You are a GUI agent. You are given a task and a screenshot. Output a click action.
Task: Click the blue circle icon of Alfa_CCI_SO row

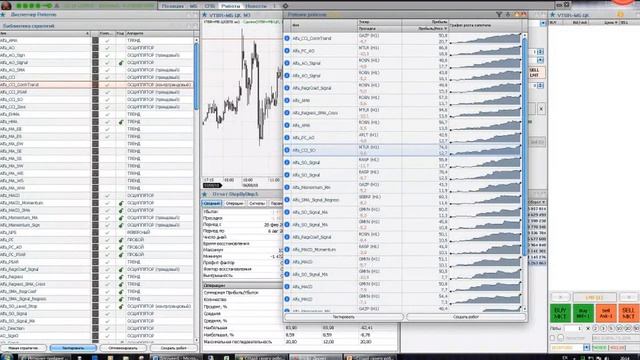[x=287, y=150]
